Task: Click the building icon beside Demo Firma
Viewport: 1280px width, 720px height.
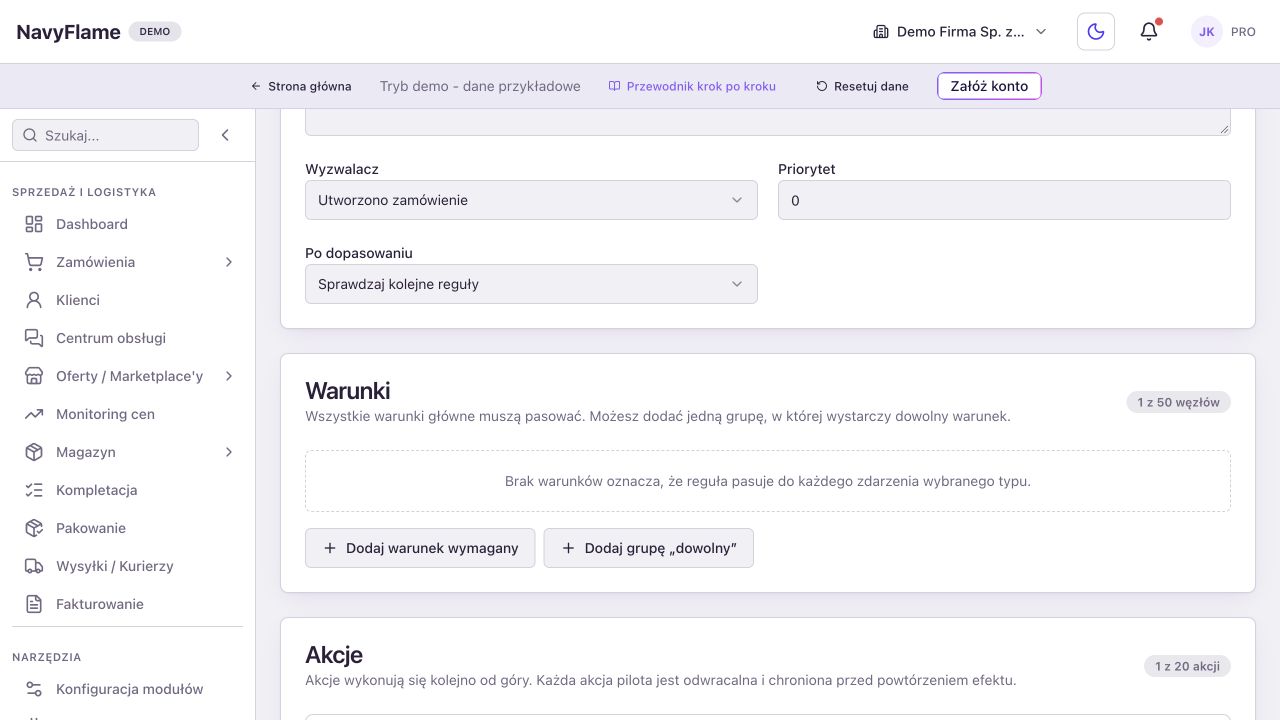Action: tap(881, 32)
